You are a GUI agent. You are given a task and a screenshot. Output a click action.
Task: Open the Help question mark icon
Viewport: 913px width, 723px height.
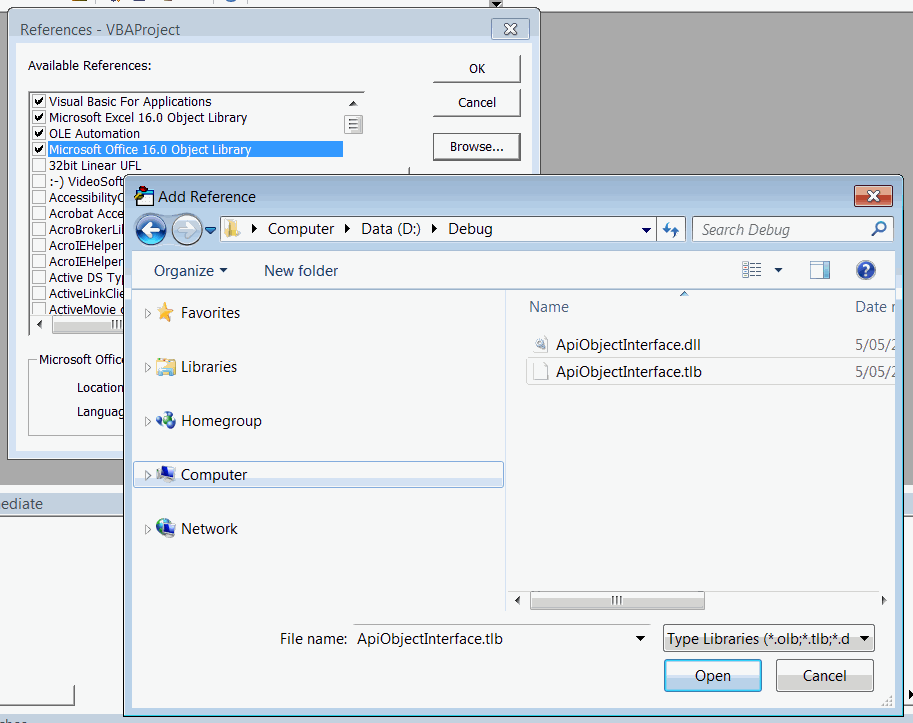pyautogui.click(x=866, y=270)
